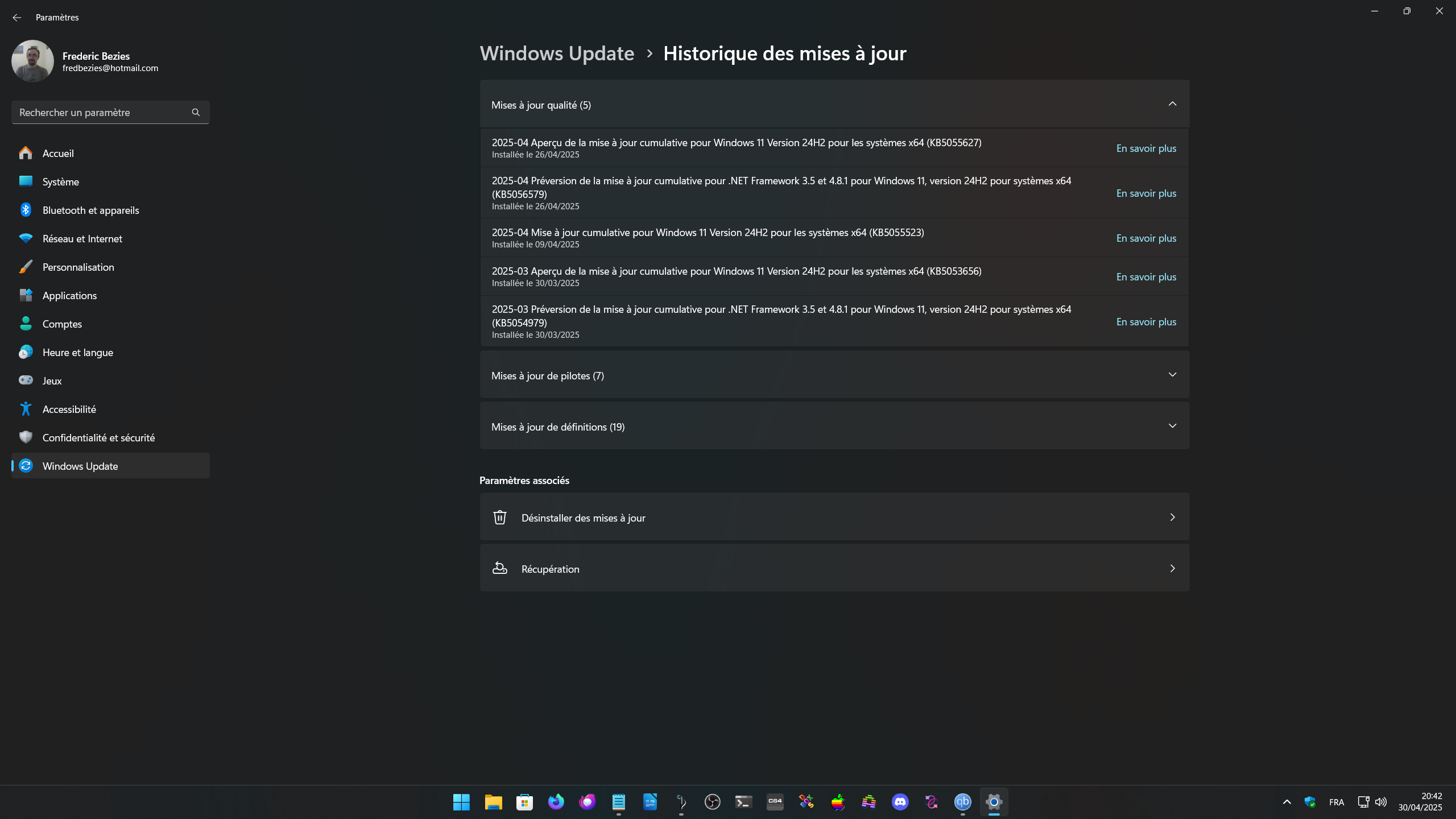Open Discord from the taskbar

pyautogui.click(x=900, y=802)
